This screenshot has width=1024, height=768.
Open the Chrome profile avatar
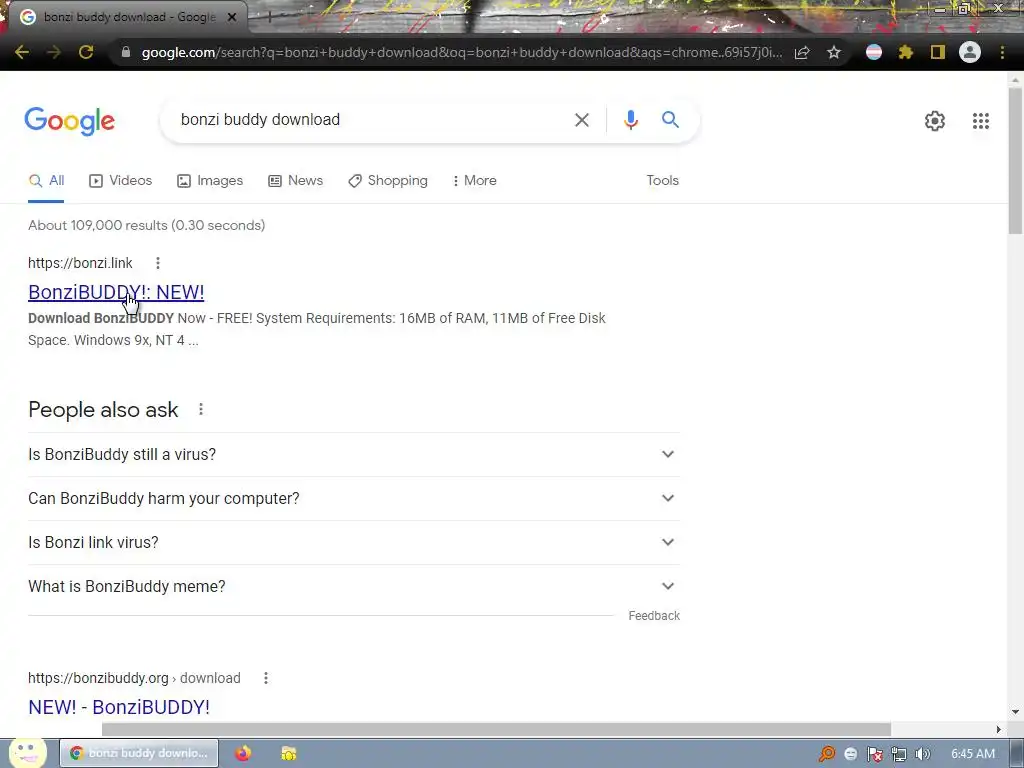(970, 52)
